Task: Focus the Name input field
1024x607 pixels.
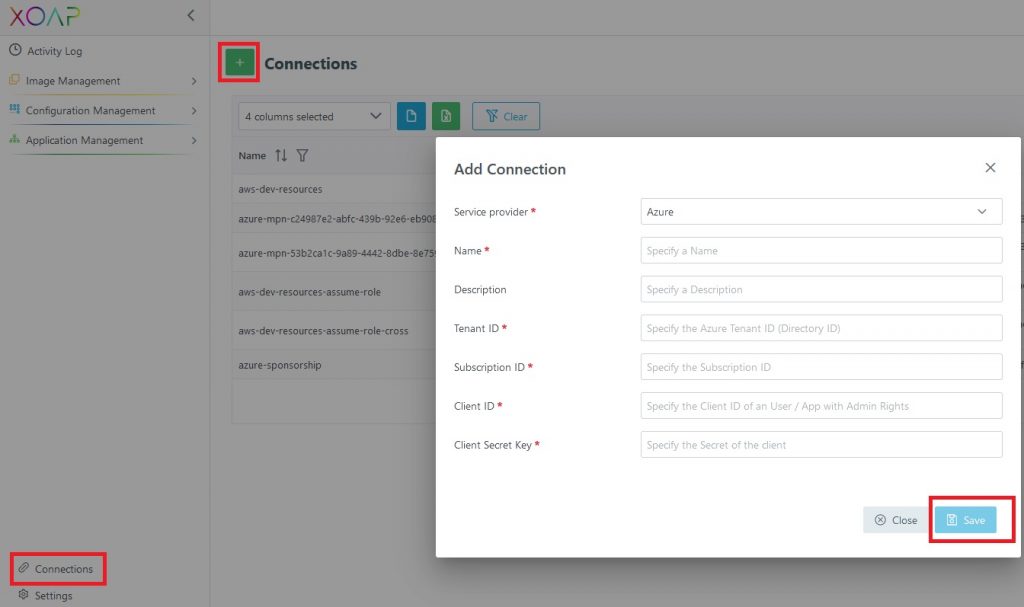Action: [x=821, y=250]
